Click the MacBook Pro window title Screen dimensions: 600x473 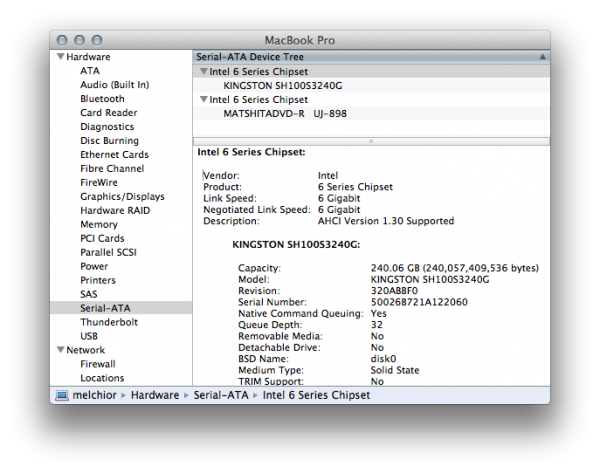300,40
